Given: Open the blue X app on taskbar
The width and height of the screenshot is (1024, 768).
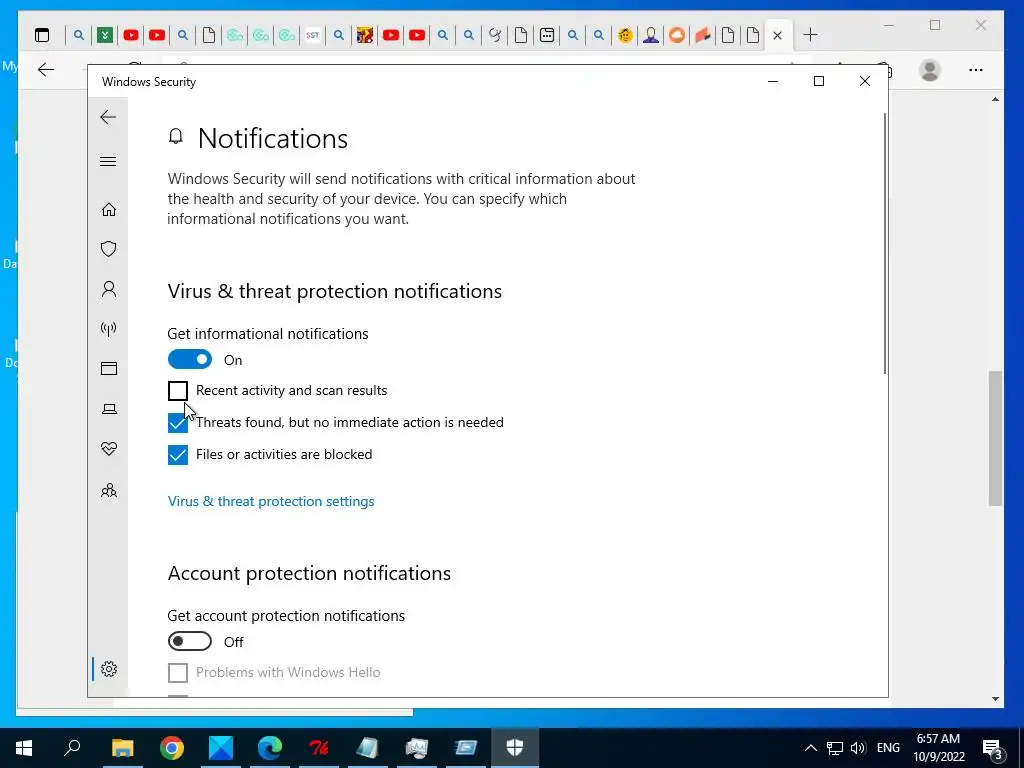Looking at the screenshot, I should tap(221, 748).
